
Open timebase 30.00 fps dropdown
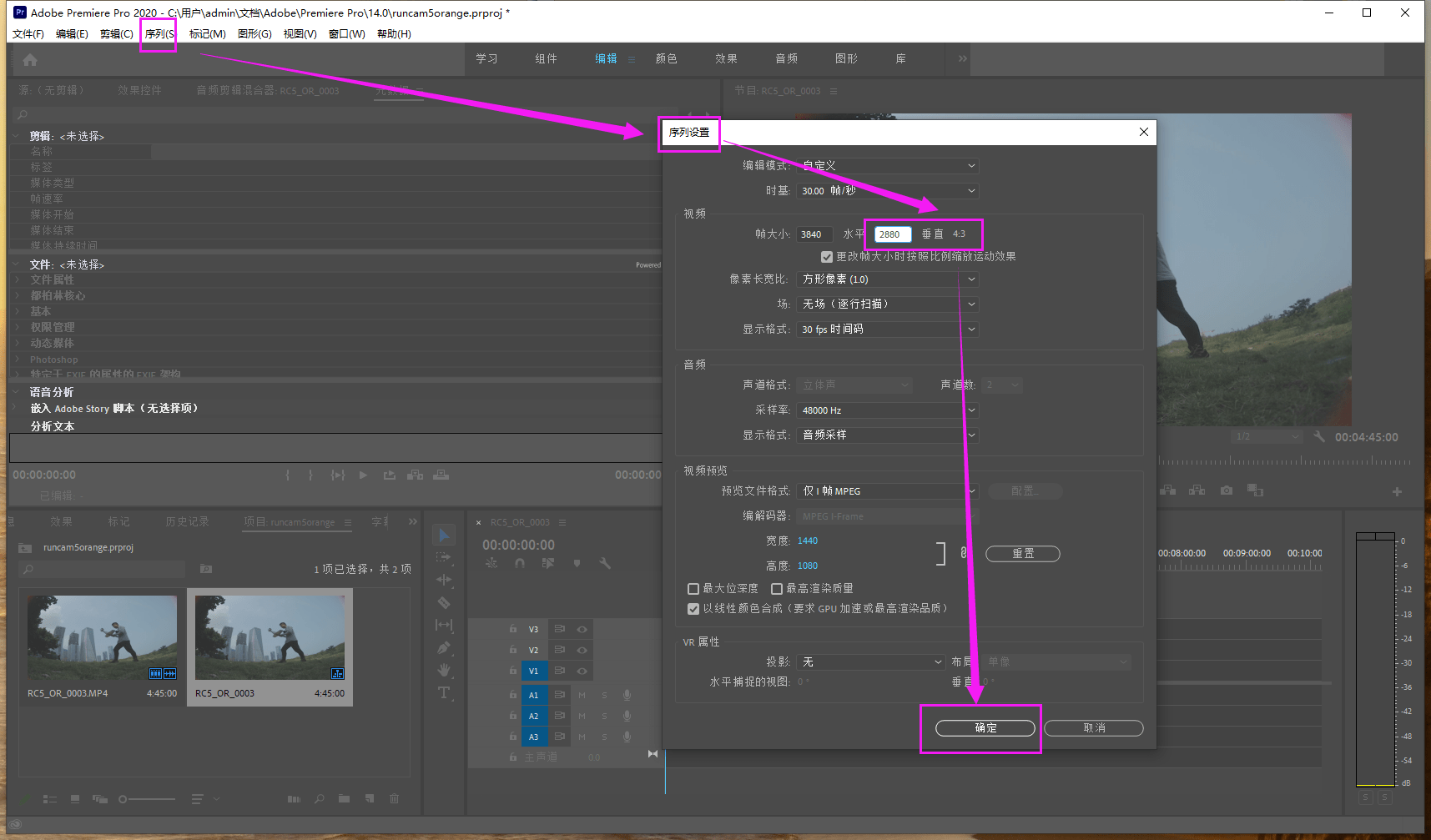tap(887, 191)
